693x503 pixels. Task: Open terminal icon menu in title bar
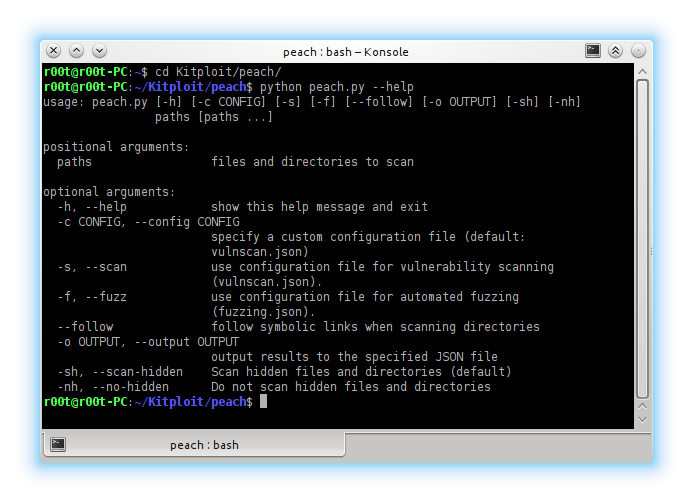pos(593,51)
